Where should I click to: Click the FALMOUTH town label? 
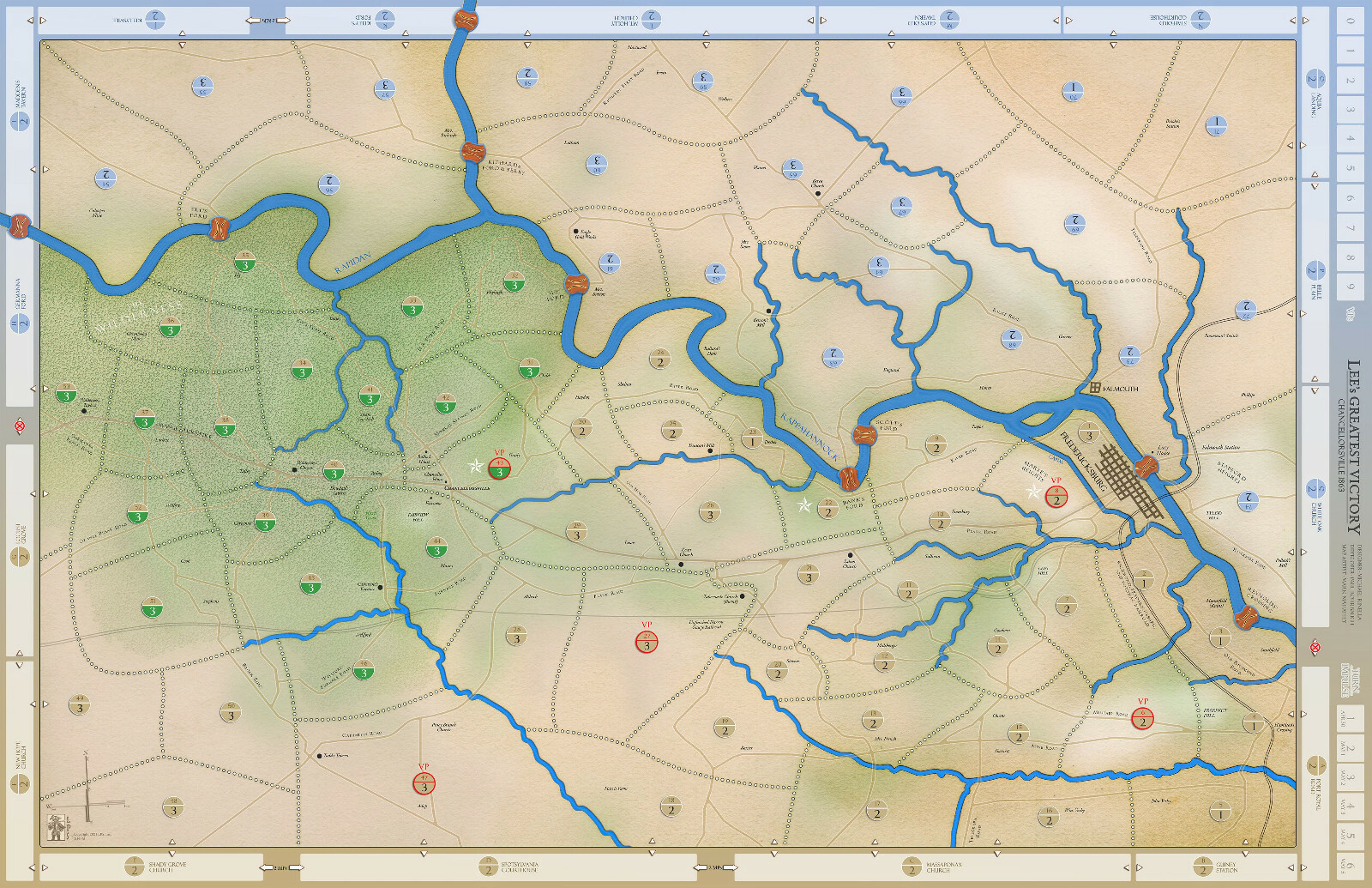click(1121, 389)
